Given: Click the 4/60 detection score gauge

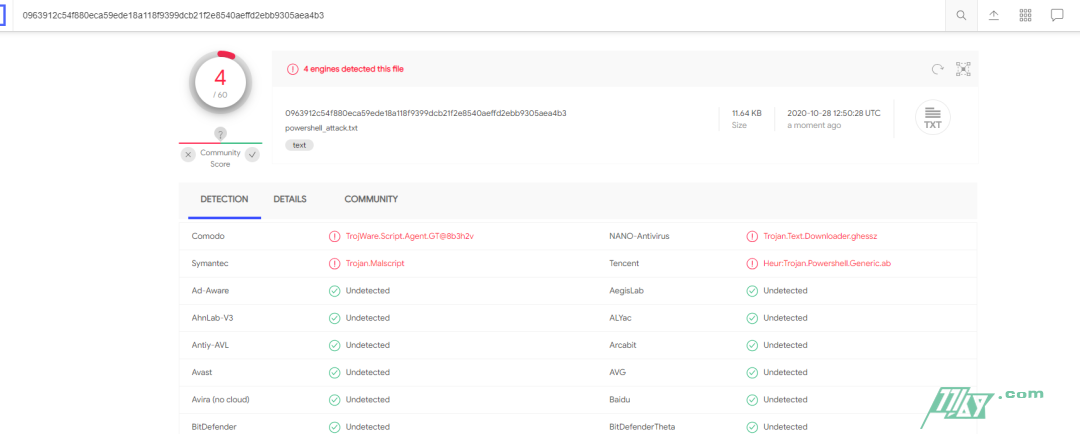Looking at the screenshot, I should [x=220, y=83].
